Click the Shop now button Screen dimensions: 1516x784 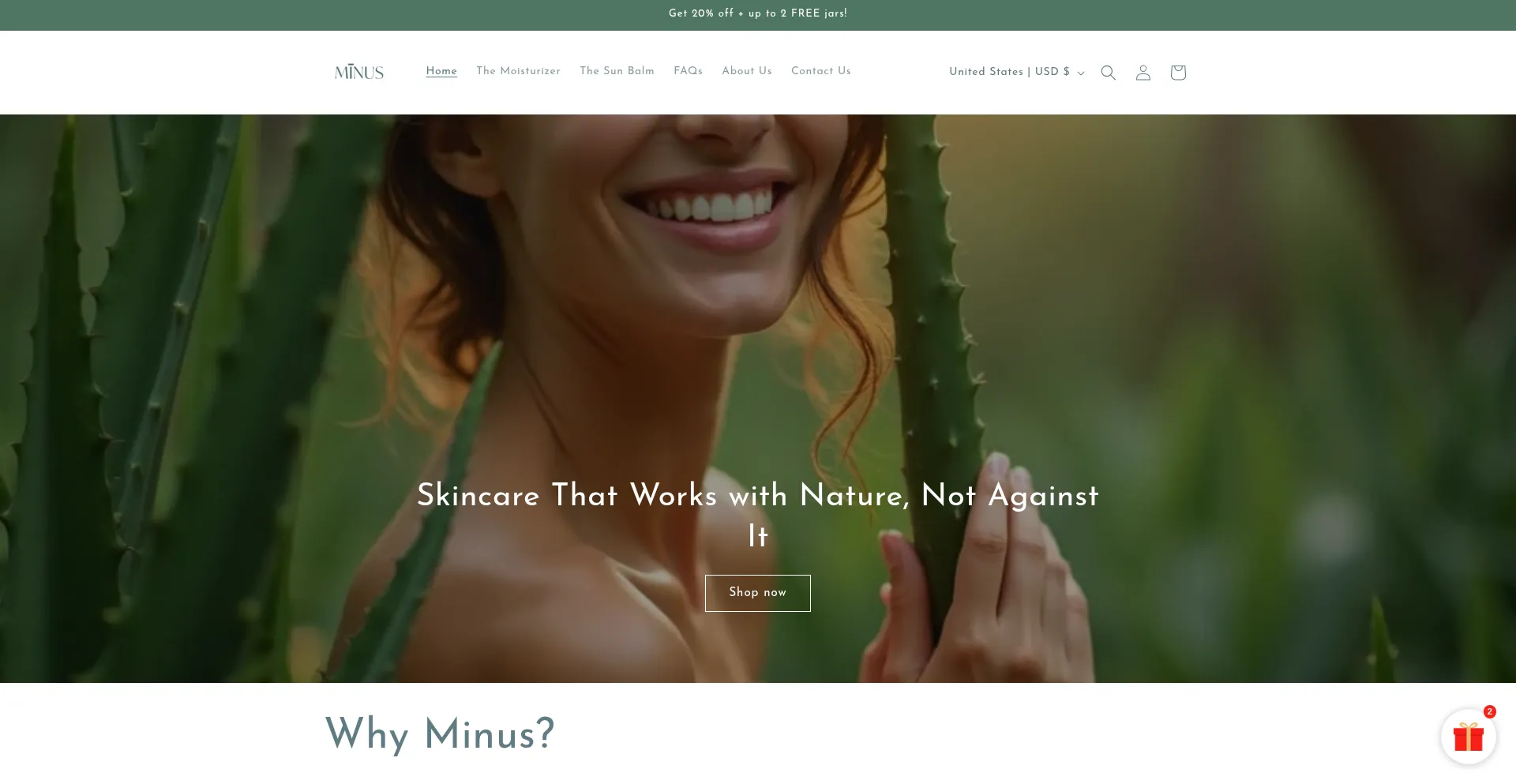(758, 593)
